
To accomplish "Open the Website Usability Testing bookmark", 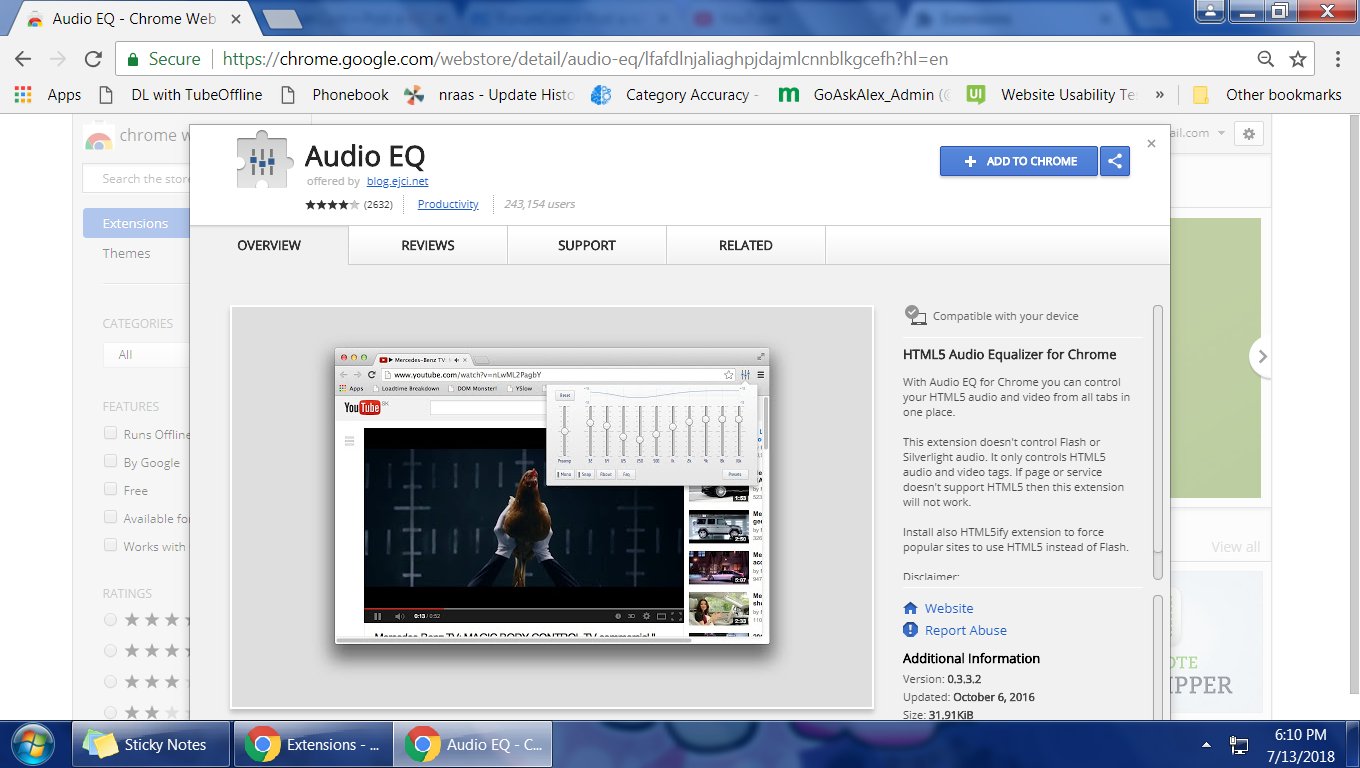I will pos(1052,94).
